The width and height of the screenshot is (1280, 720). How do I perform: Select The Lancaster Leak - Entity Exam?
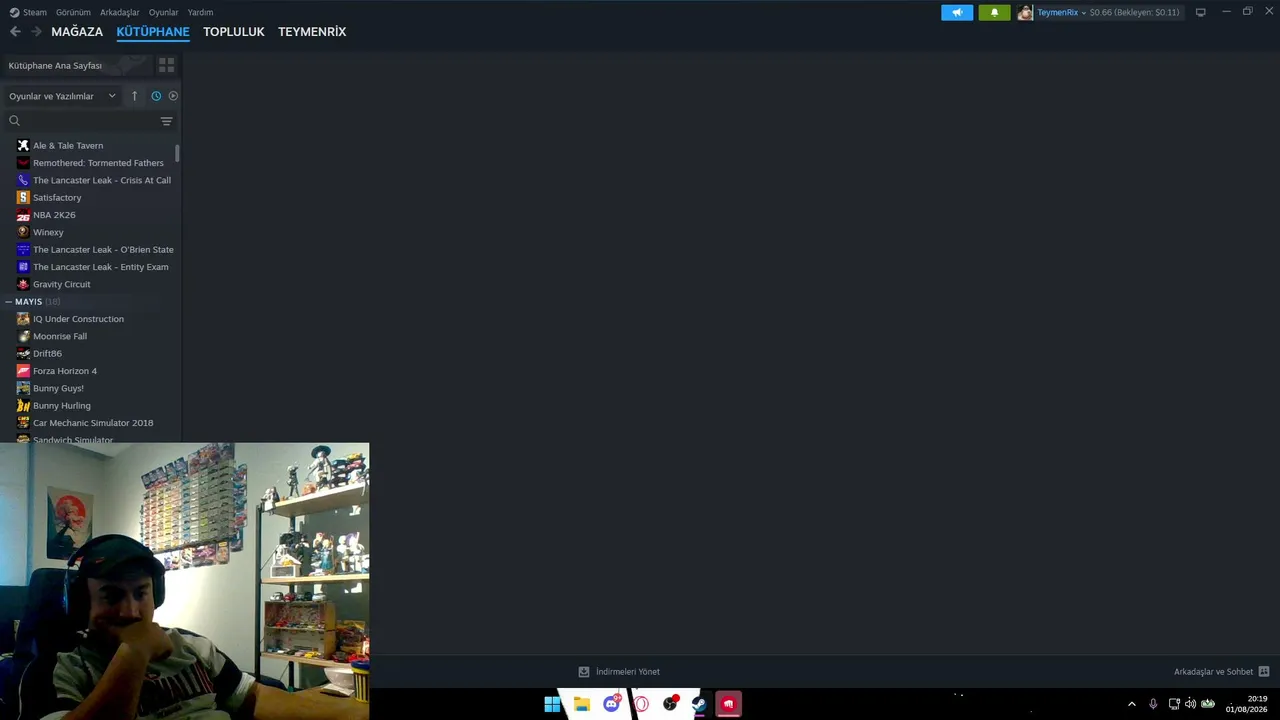pos(100,267)
